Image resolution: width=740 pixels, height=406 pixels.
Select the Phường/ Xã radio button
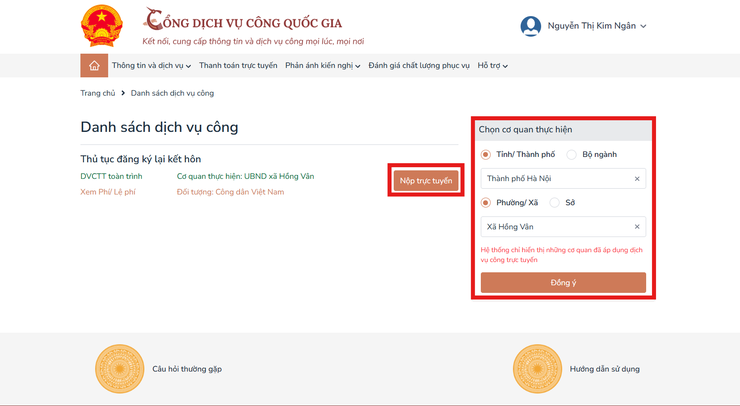pyautogui.click(x=485, y=203)
